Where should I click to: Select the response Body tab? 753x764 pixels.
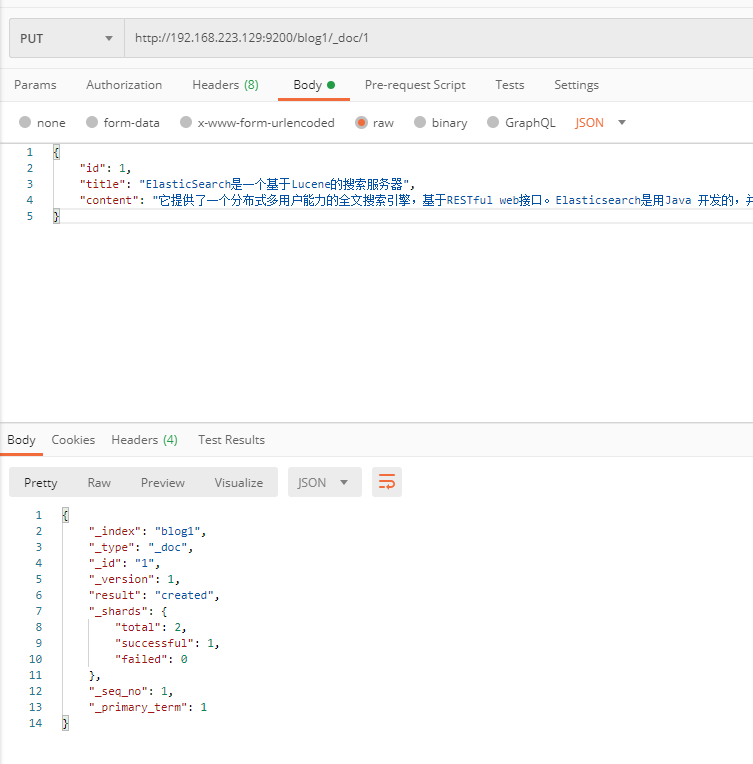[21, 440]
